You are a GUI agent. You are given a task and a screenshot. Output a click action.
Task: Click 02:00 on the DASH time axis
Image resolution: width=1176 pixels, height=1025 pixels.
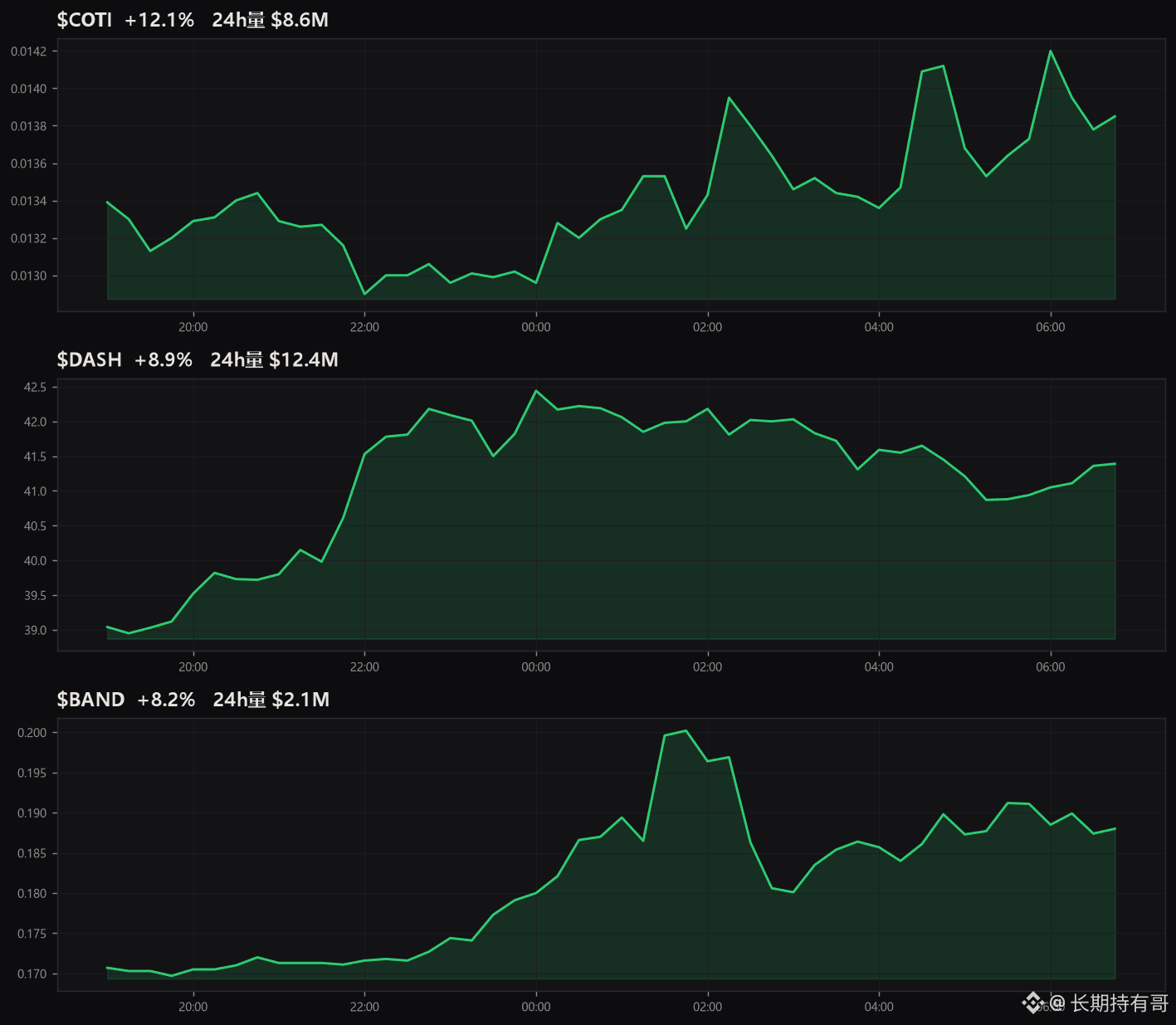coord(708,666)
